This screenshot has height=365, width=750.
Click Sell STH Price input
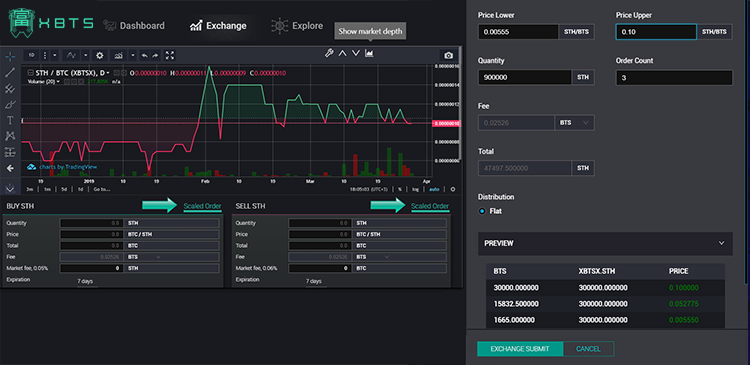click(320, 234)
